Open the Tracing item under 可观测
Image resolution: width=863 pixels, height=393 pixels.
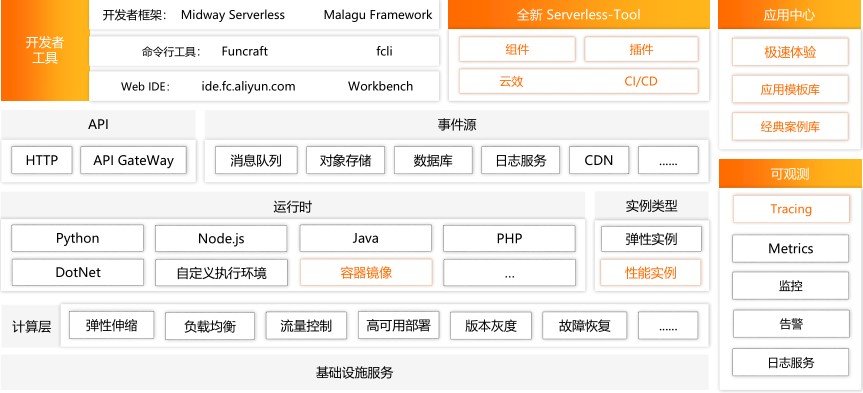pos(791,209)
